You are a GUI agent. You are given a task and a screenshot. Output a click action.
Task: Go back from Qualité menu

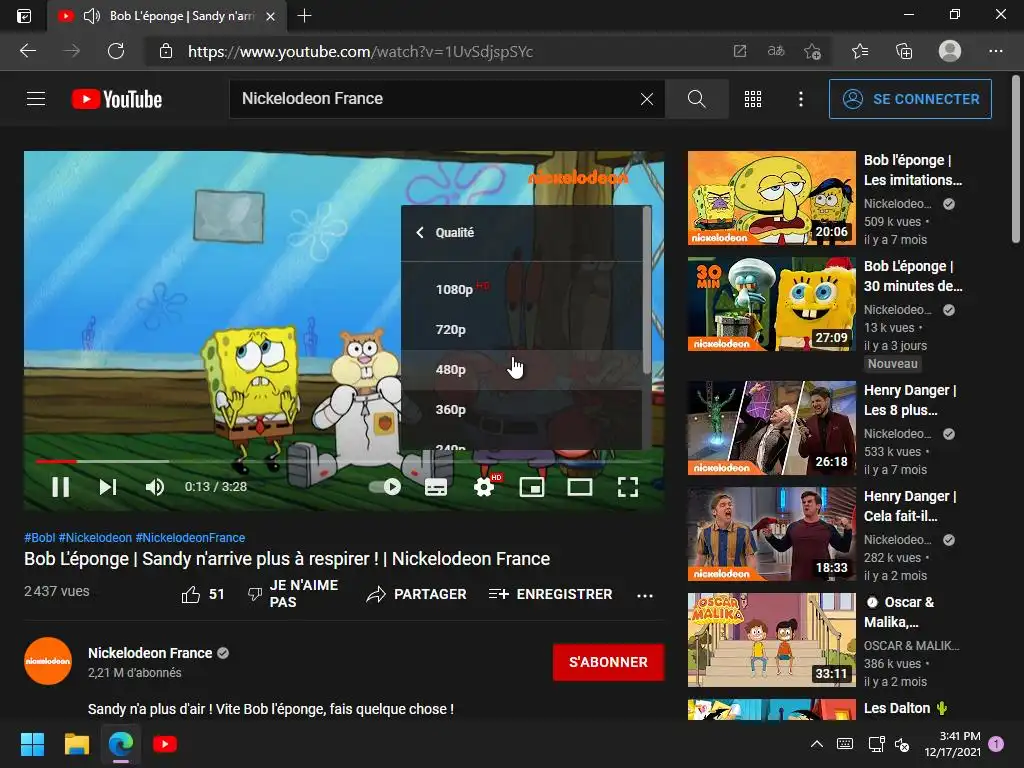pos(421,232)
